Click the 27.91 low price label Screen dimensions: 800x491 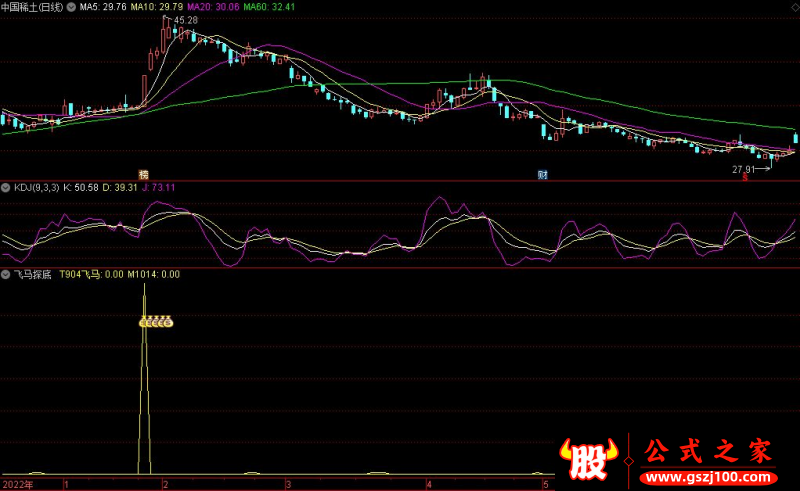pyautogui.click(x=743, y=169)
